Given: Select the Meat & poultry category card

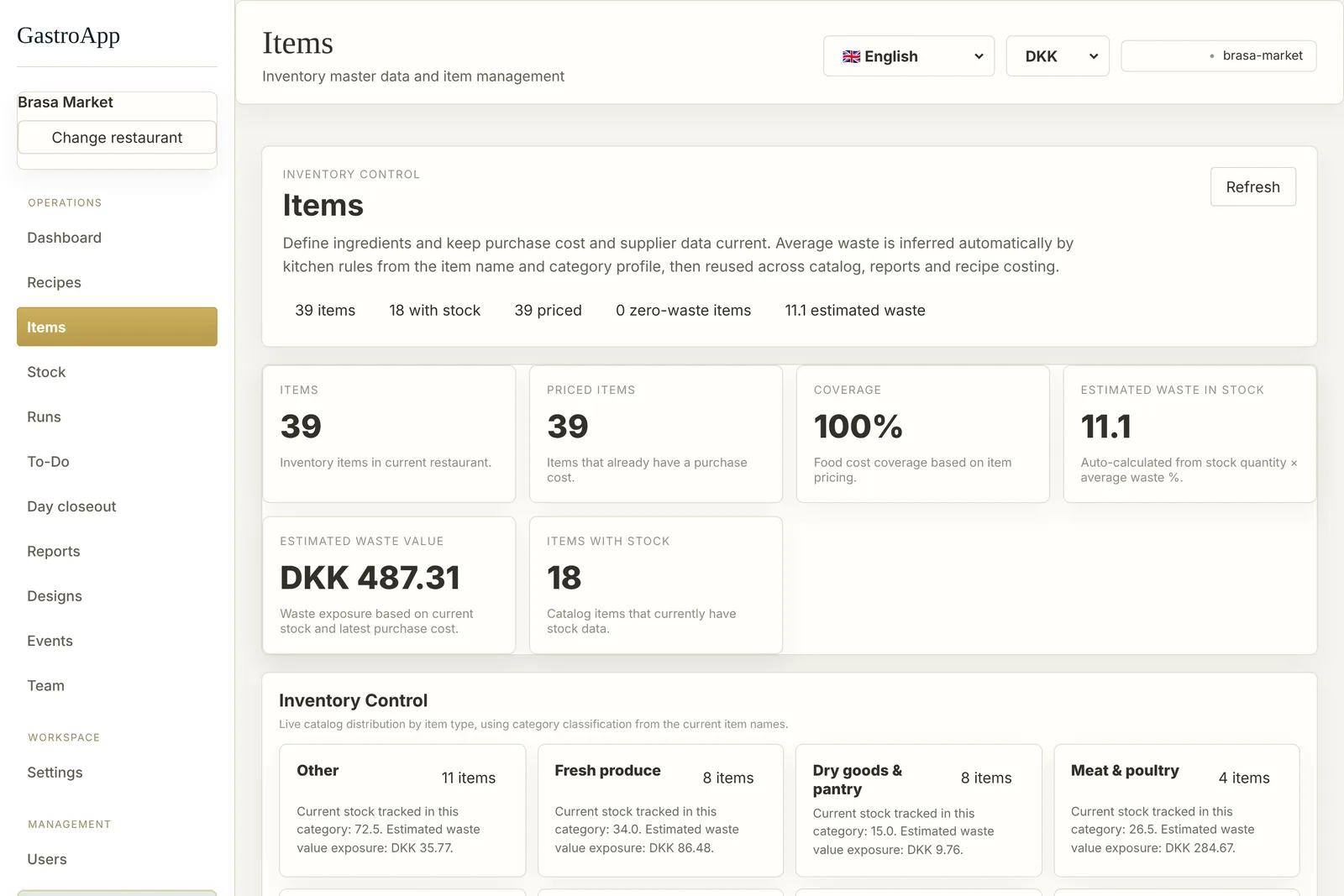Looking at the screenshot, I should 1176,810.
